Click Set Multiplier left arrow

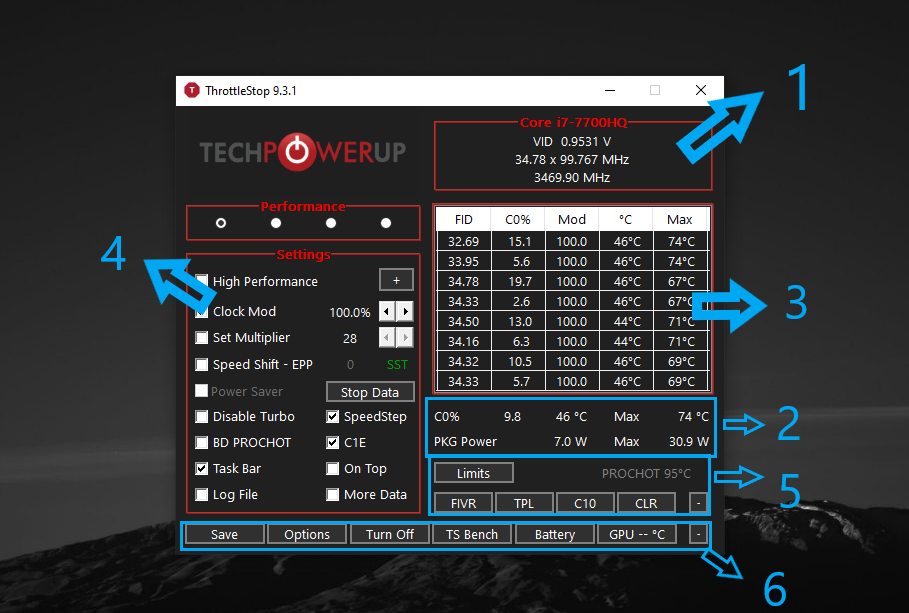[x=387, y=338]
